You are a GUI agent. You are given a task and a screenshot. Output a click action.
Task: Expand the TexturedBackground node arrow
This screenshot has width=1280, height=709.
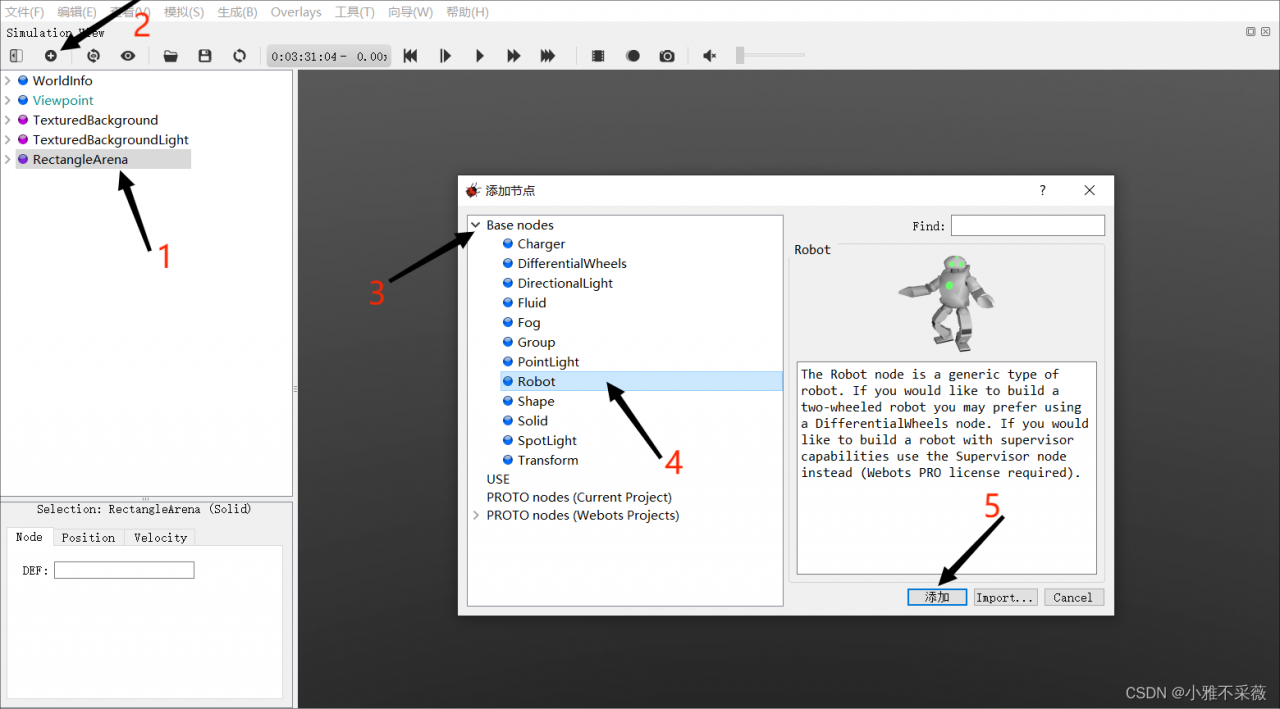pyautogui.click(x=8, y=120)
